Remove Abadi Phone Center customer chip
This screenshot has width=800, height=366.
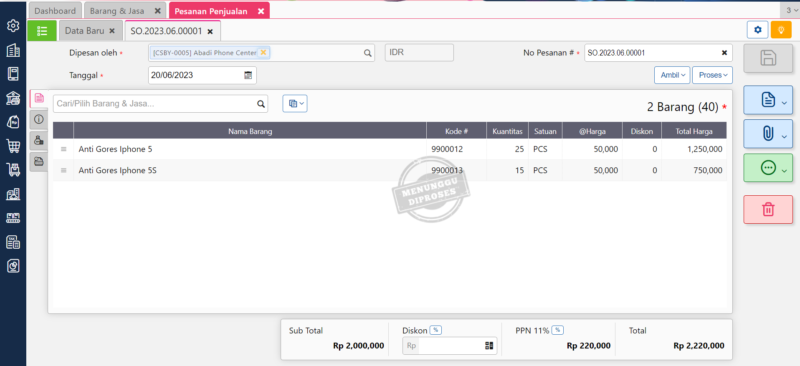pos(263,52)
